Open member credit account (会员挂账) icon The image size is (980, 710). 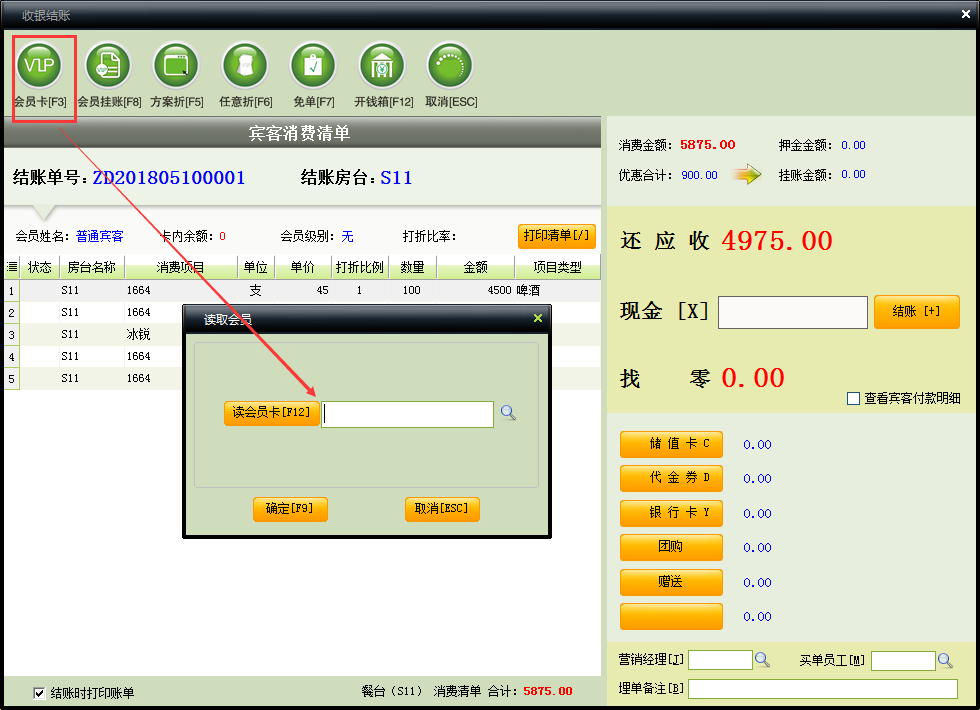point(109,66)
